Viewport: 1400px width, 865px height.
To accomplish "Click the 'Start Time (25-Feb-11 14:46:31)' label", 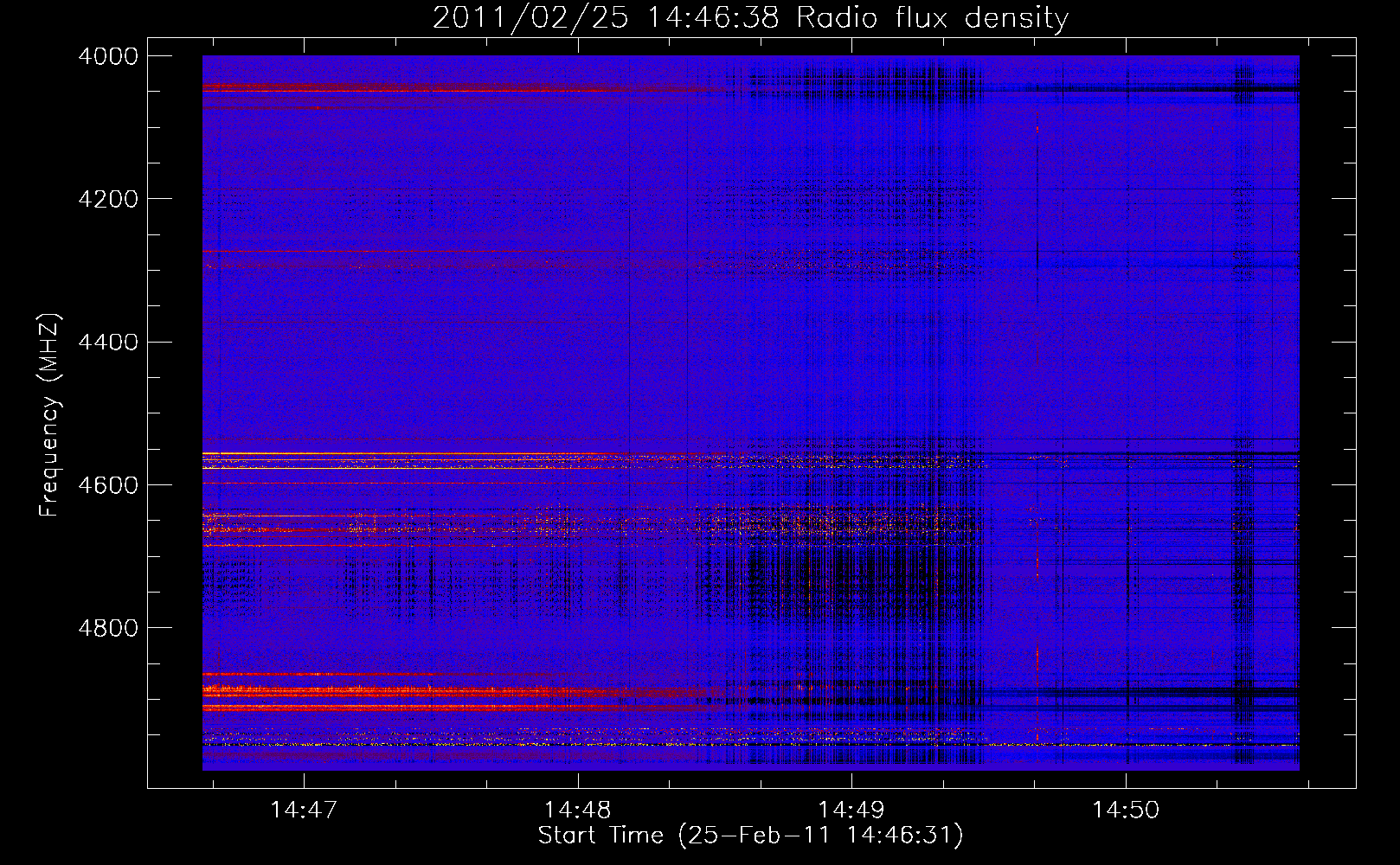I will (750, 836).
